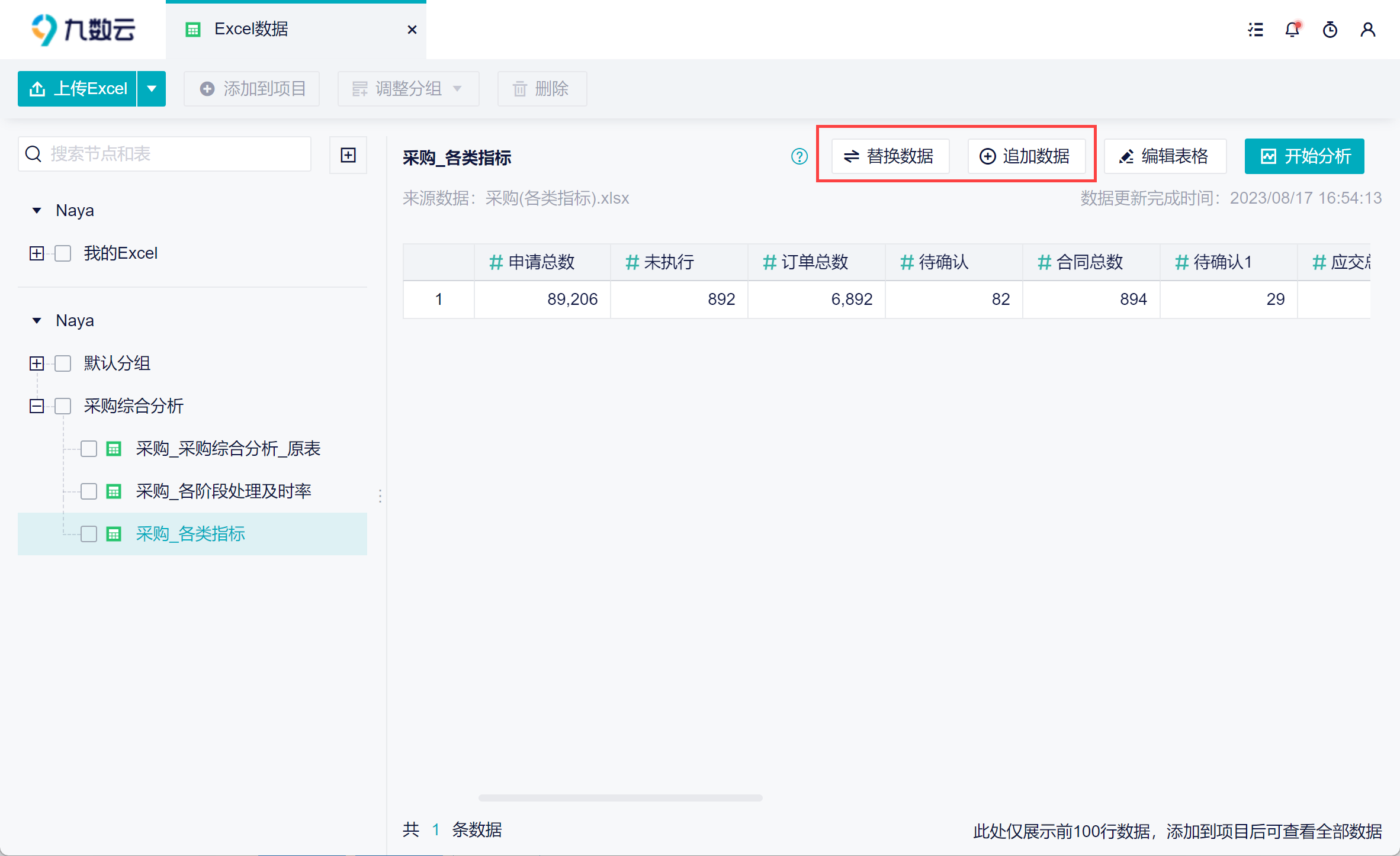The height and width of the screenshot is (856, 1400).
Task: Click the task list icon in header
Action: point(1255,30)
